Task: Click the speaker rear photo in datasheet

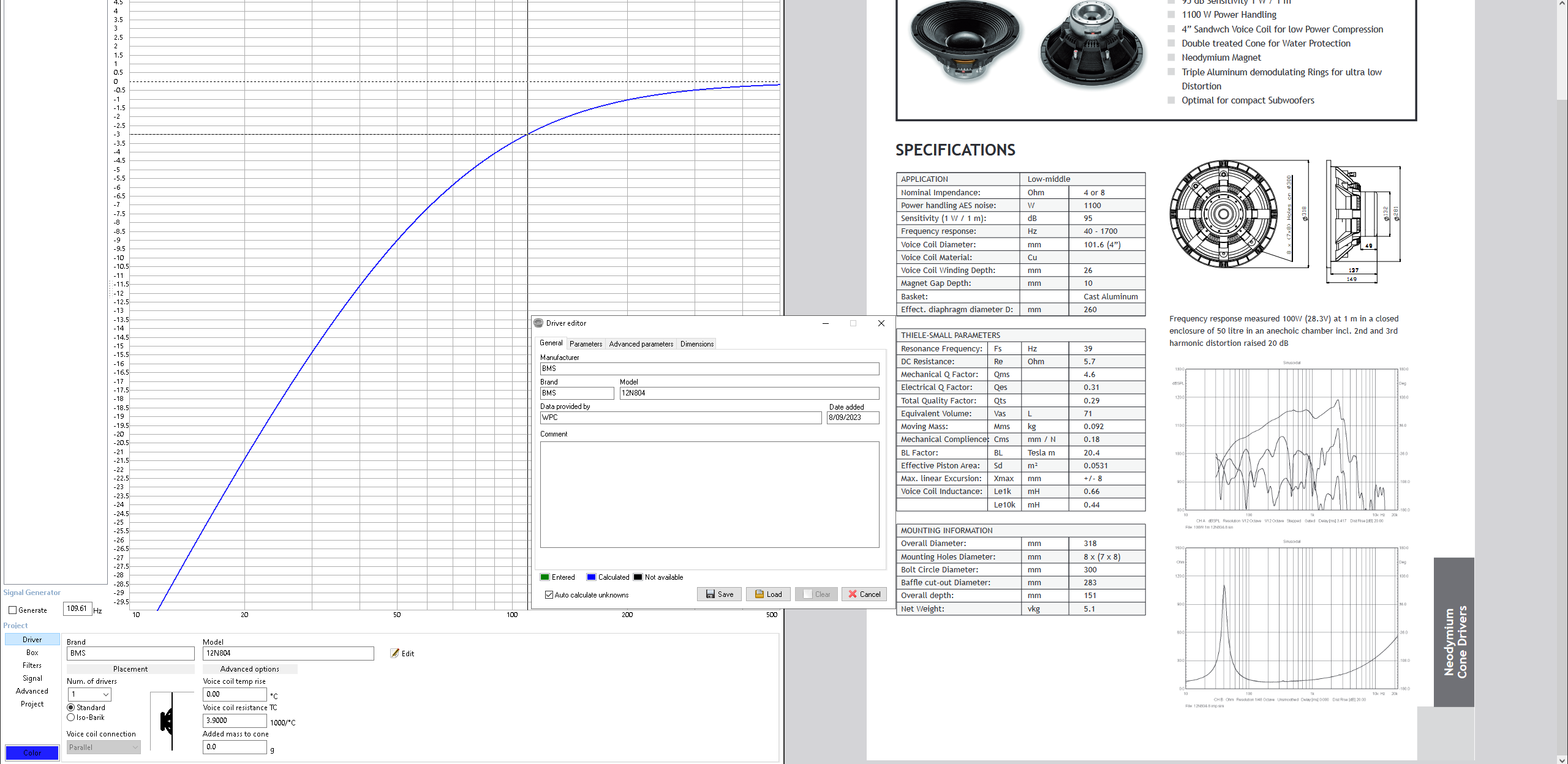Action: [1092, 44]
